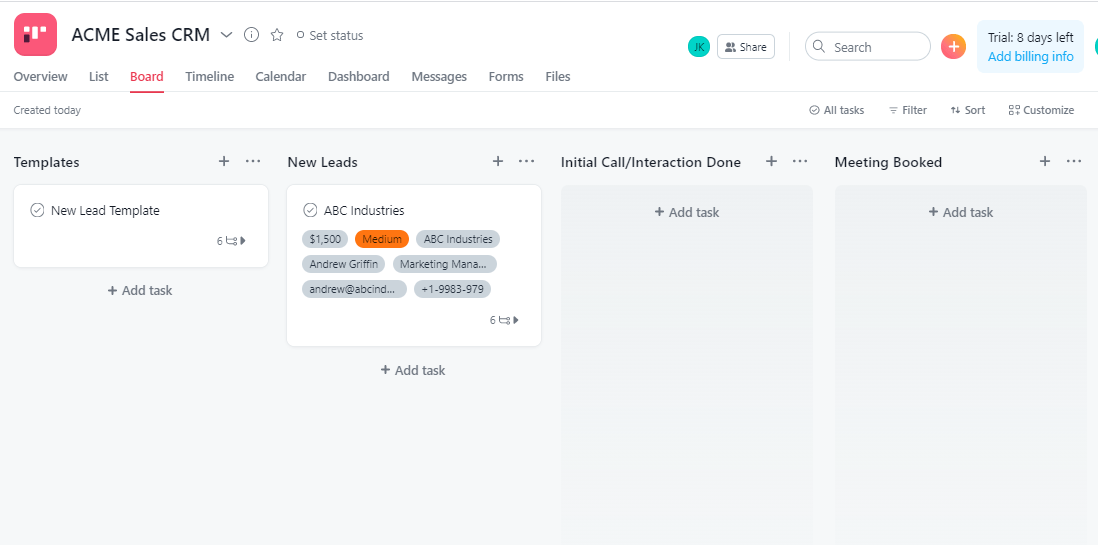Viewport: 1098px width, 545px height.
Task: Switch to the Timeline tab
Action: click(x=209, y=77)
